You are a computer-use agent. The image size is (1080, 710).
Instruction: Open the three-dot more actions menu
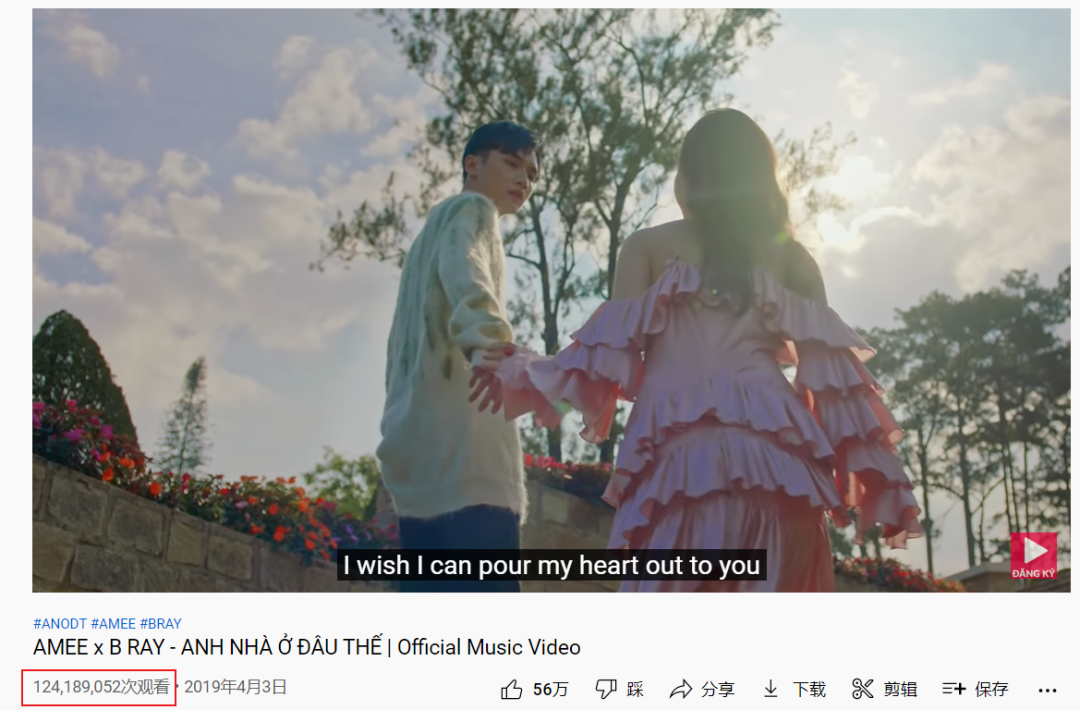[x=1047, y=690]
